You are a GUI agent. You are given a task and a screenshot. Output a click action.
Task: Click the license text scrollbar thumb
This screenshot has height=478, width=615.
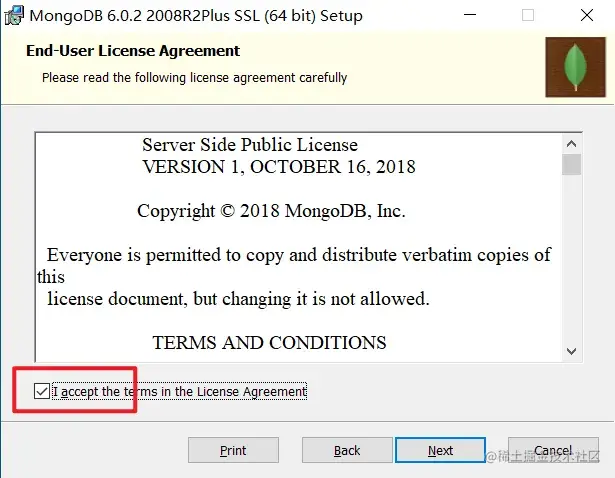click(571, 164)
